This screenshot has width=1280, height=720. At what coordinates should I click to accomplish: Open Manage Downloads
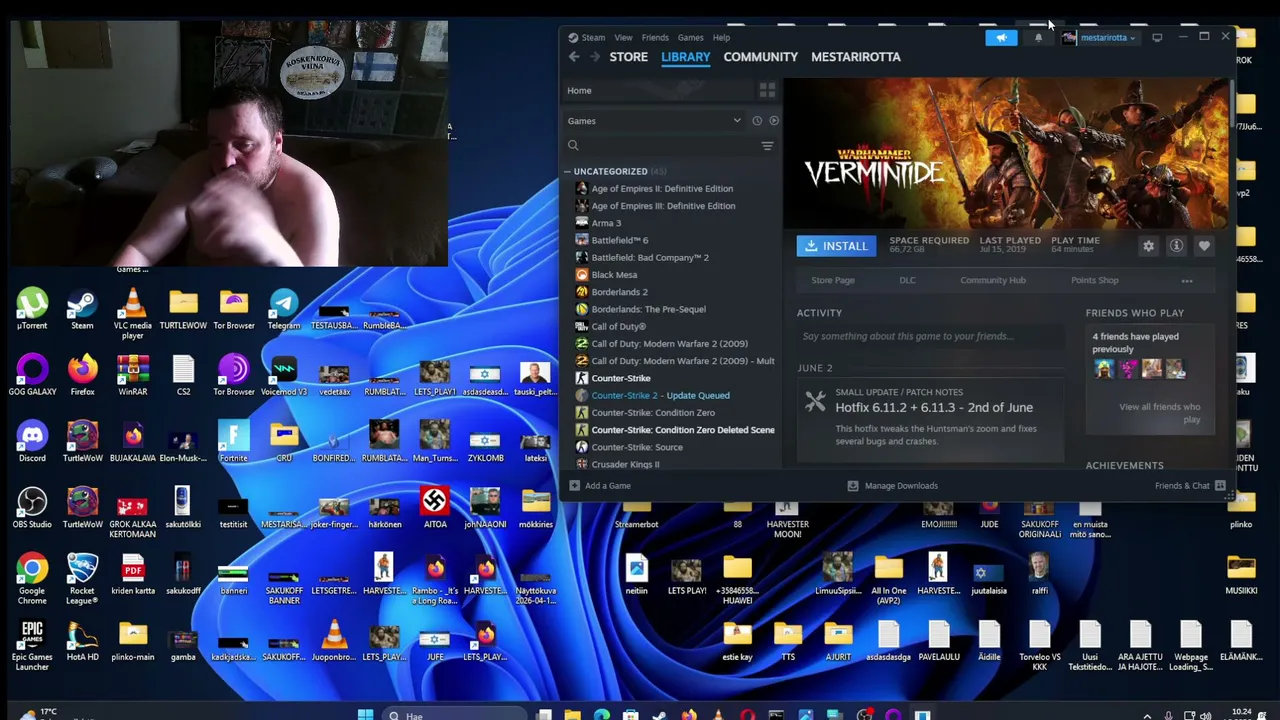893,486
